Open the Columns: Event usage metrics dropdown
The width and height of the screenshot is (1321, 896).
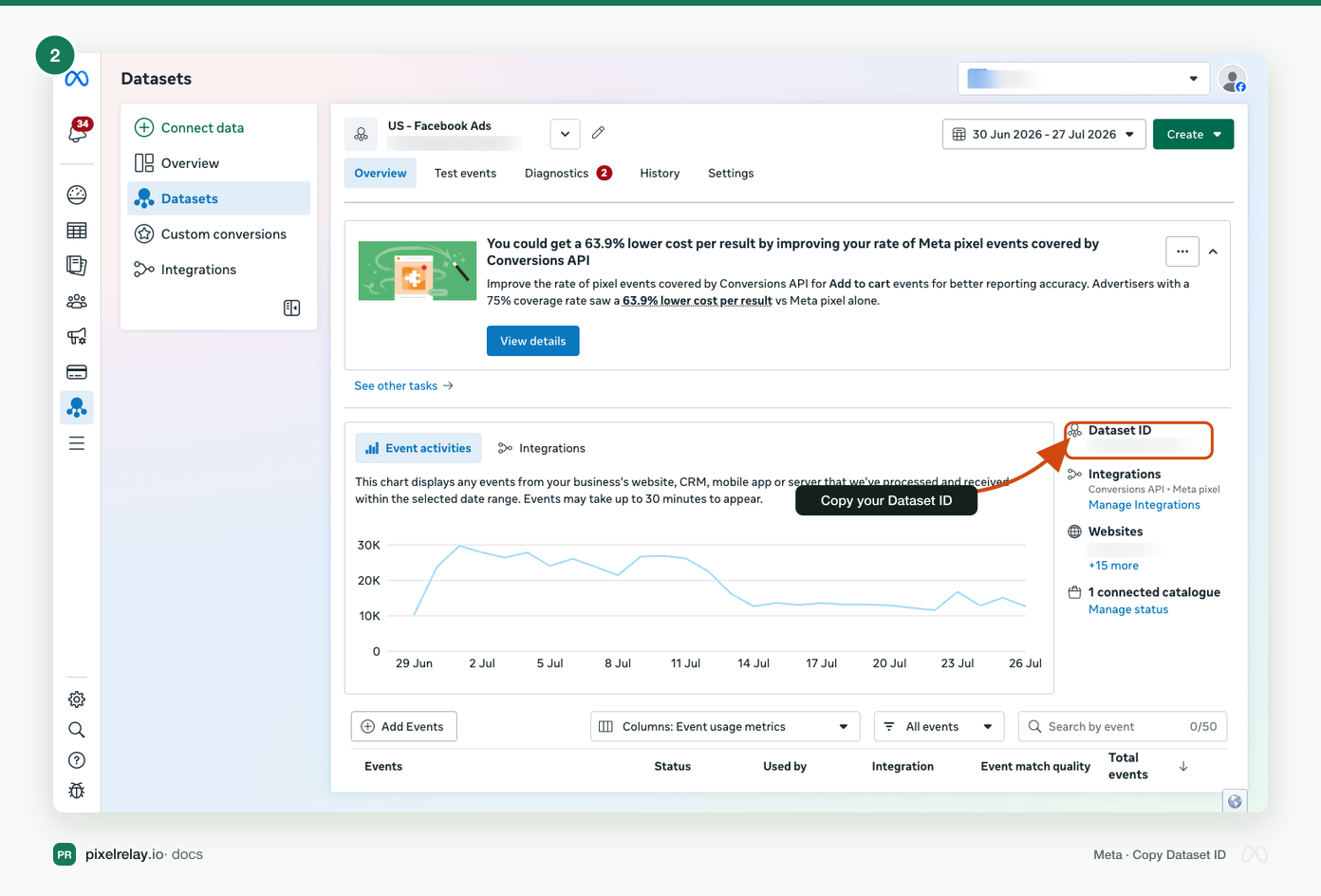725,727
